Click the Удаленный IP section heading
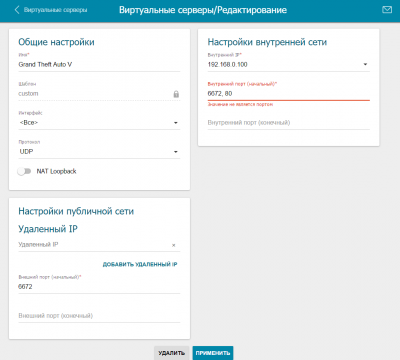 [x=48, y=229]
